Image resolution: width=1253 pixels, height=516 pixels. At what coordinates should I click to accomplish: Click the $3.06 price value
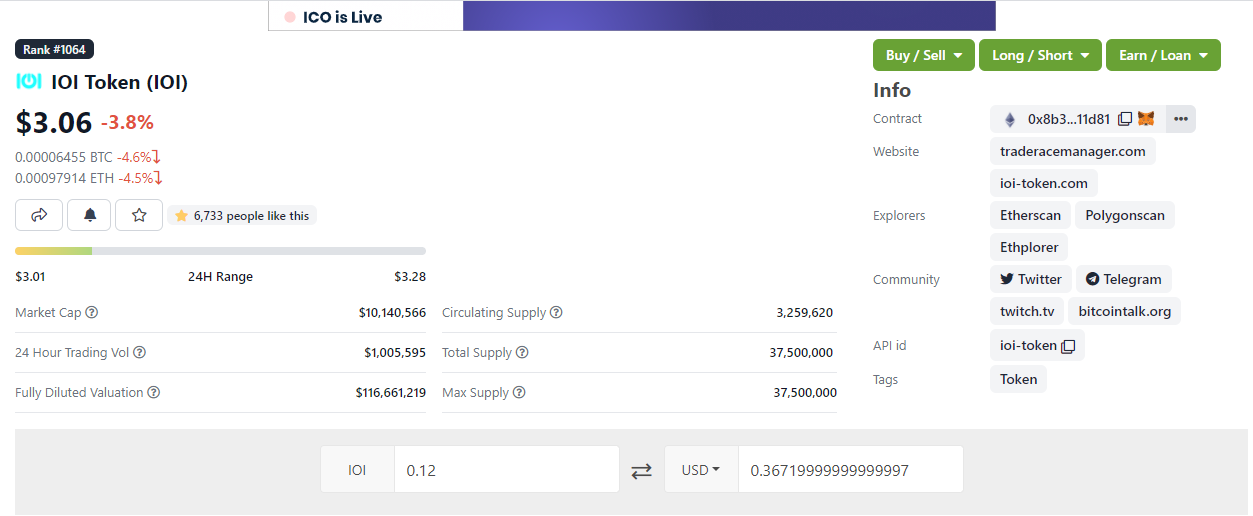(54, 123)
